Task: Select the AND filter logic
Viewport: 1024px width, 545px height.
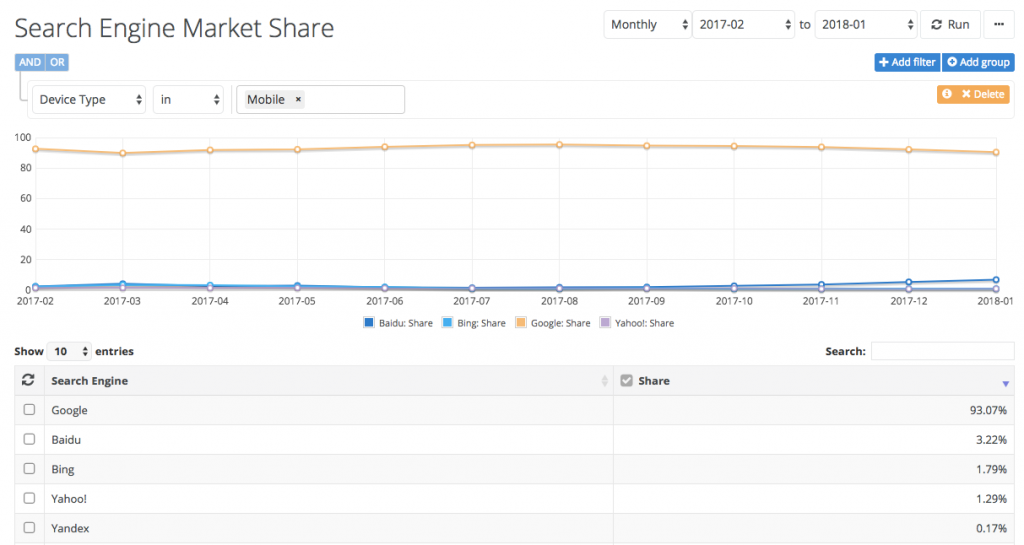Action: pyautogui.click(x=30, y=62)
